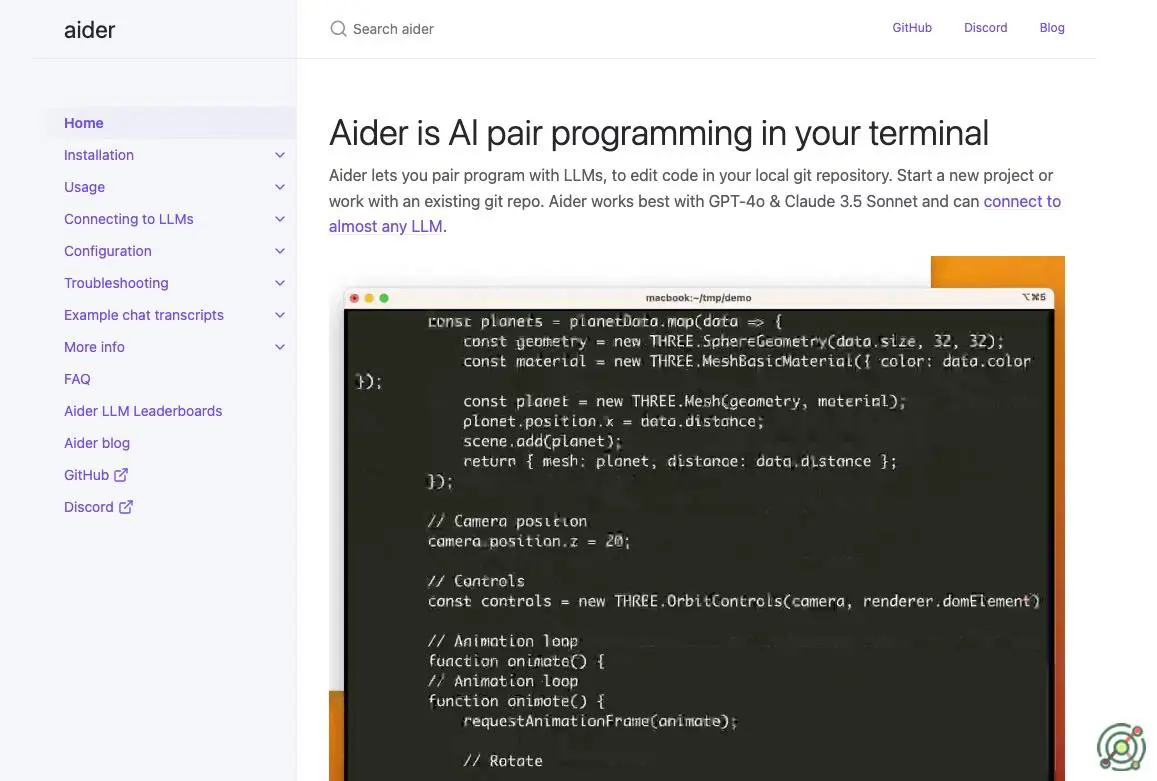Click the terminal demo screencast image
The height and width of the screenshot is (781, 1157).
pos(697,518)
